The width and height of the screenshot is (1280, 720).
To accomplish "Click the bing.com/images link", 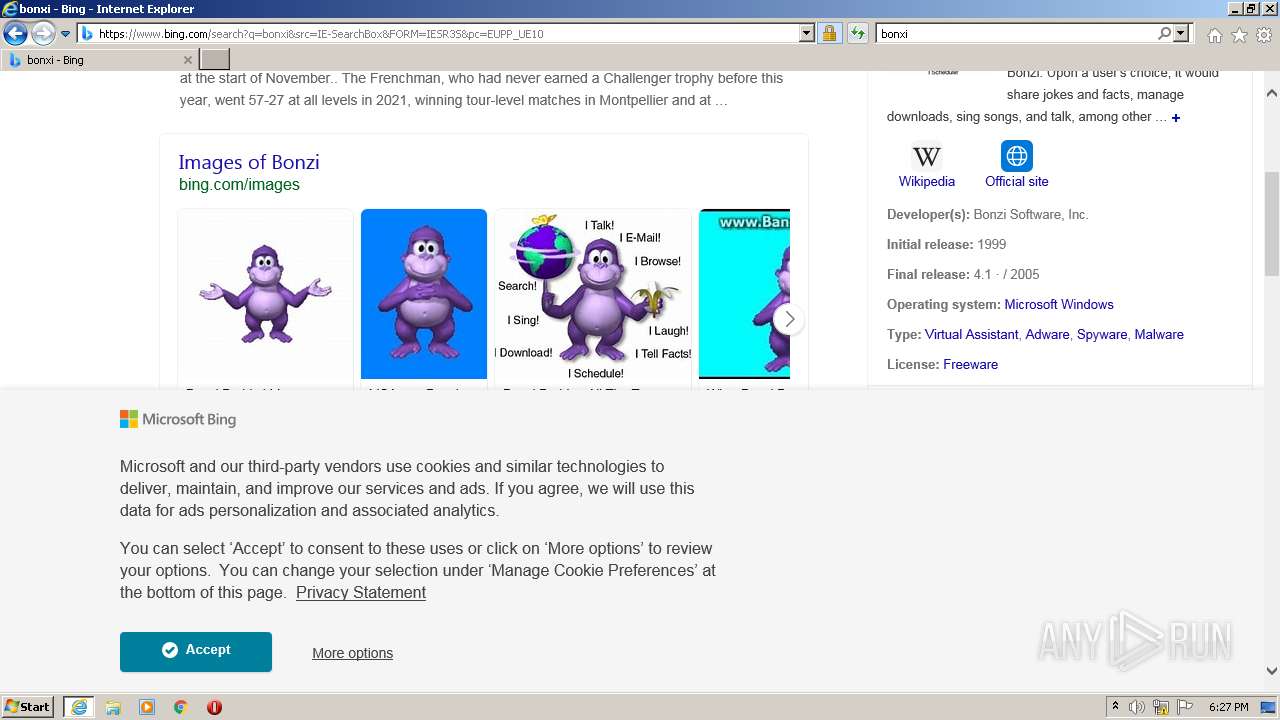I will 239,184.
